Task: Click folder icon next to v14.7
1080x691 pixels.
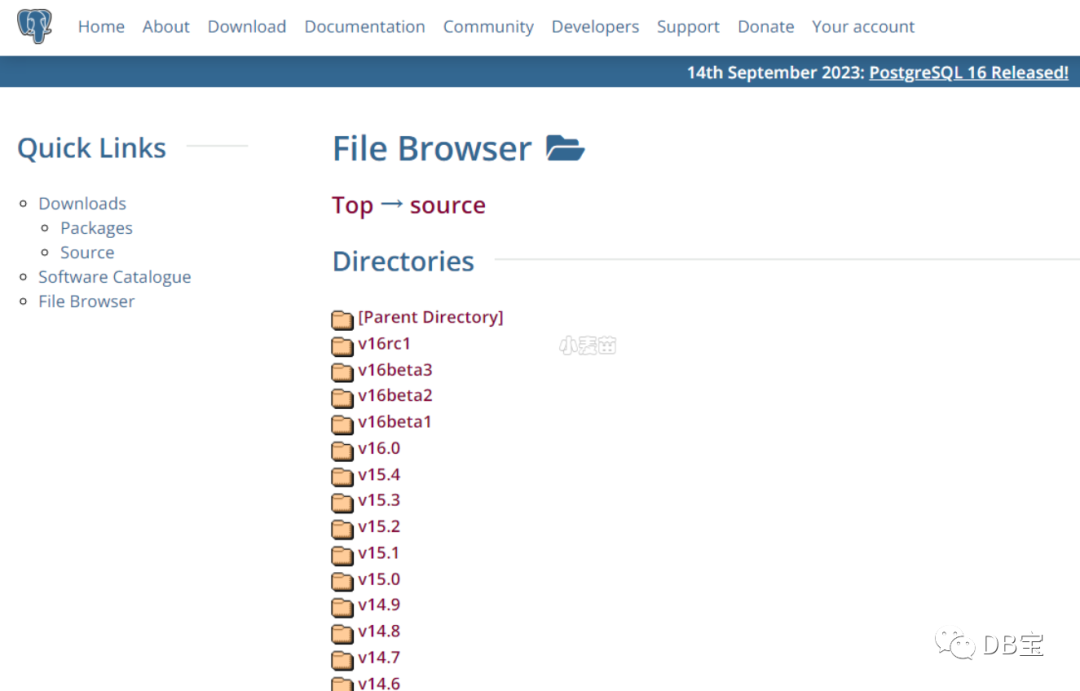Action: click(x=342, y=659)
